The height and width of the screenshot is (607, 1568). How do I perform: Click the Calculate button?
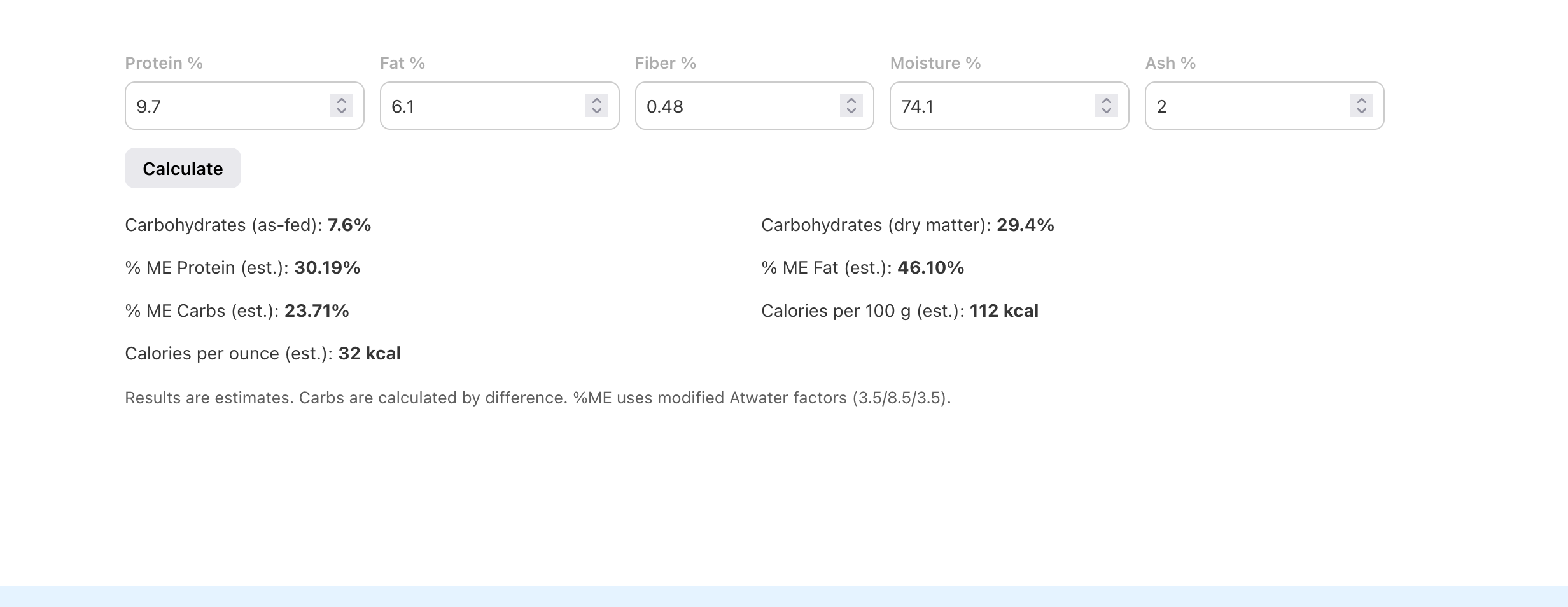(183, 168)
